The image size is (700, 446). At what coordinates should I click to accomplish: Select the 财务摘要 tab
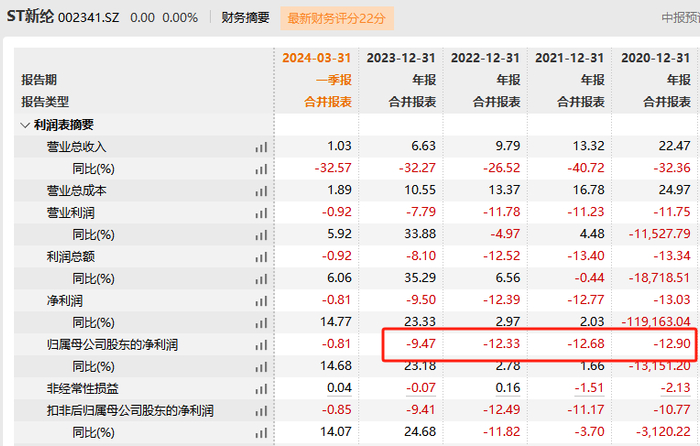click(246, 18)
